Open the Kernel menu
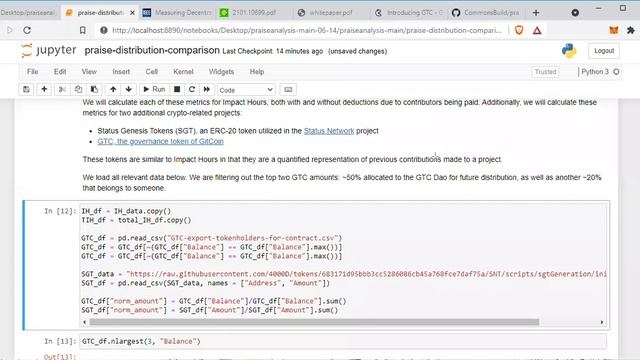 (183, 72)
